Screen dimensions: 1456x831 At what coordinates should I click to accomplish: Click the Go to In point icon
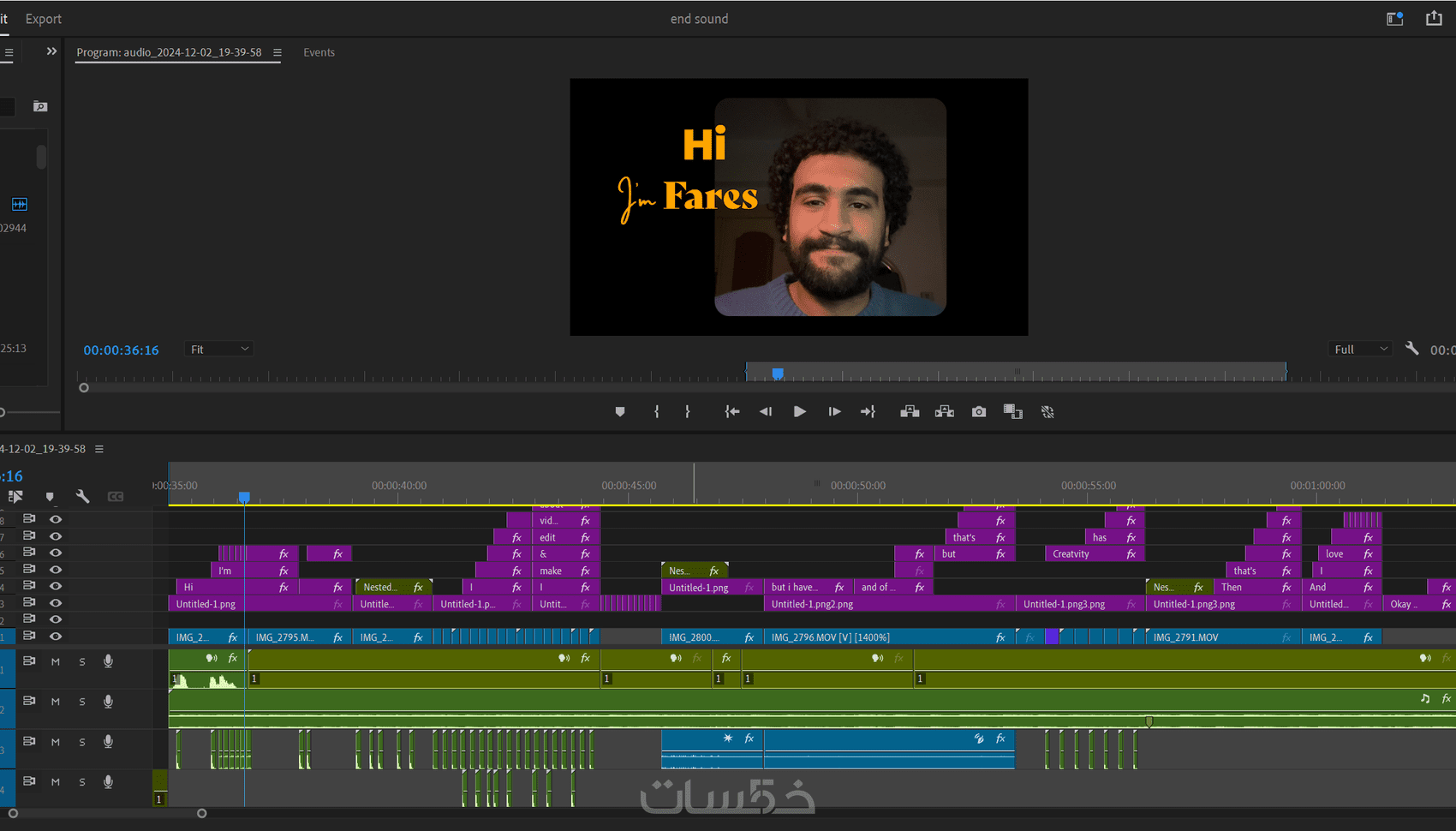point(732,412)
